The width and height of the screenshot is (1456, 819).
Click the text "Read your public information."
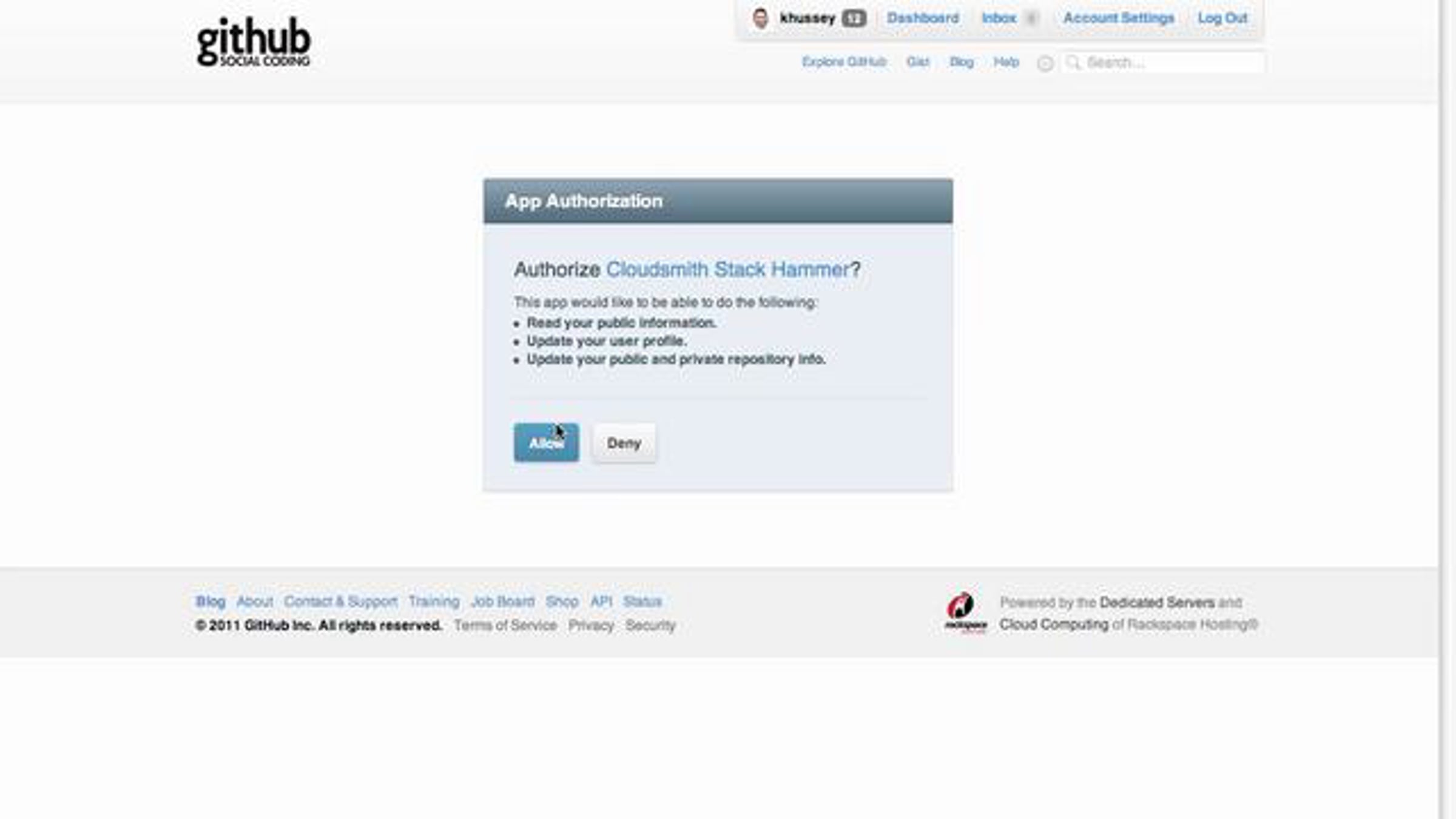(622, 323)
